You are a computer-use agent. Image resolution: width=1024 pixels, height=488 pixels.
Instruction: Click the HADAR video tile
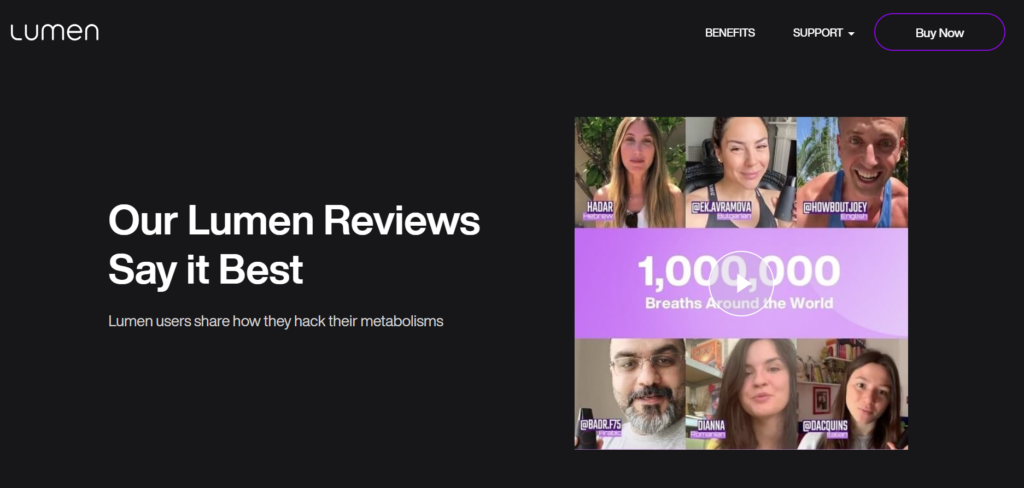(x=630, y=165)
